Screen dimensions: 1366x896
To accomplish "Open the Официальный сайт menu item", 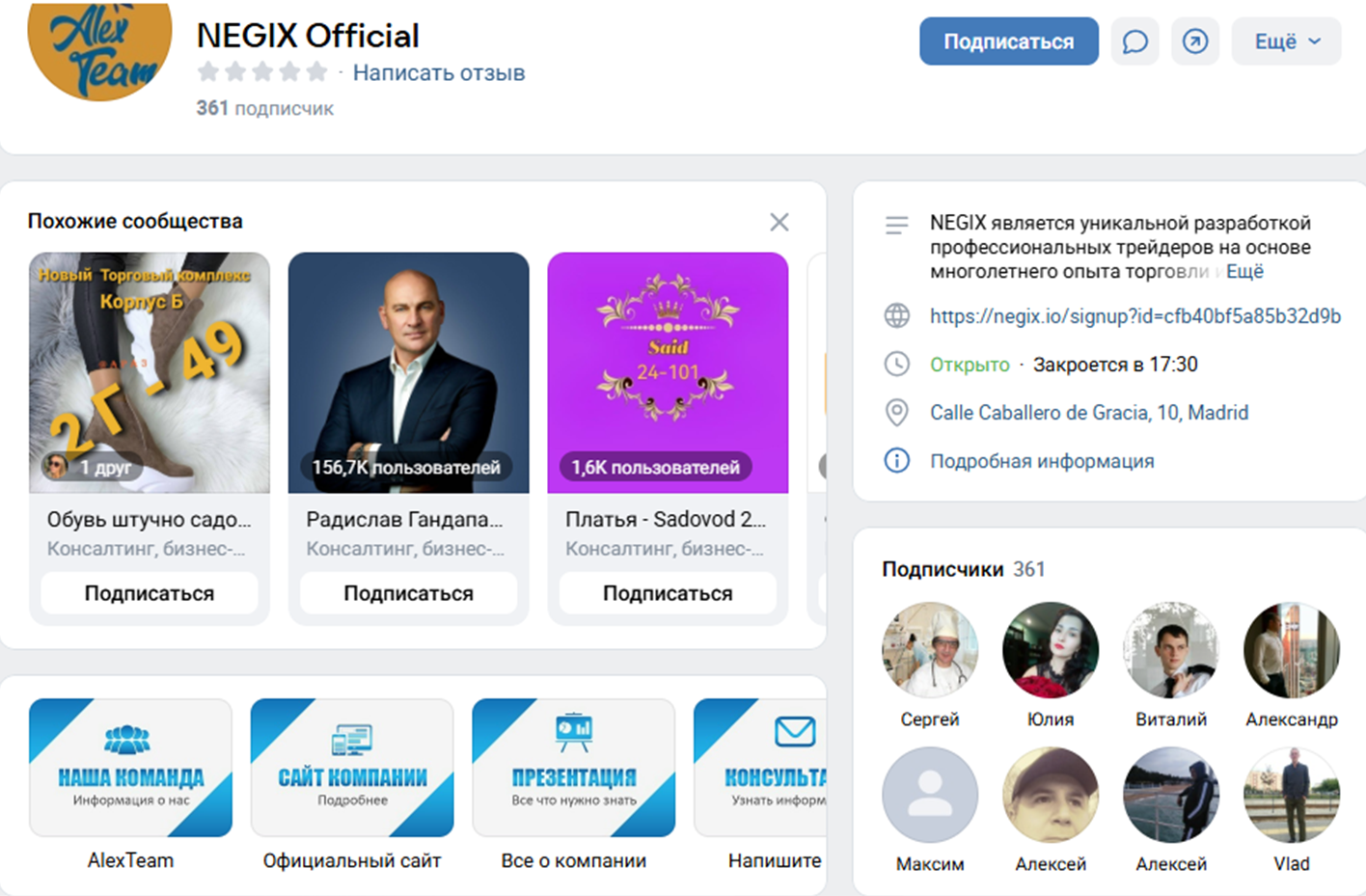I will coord(352,768).
